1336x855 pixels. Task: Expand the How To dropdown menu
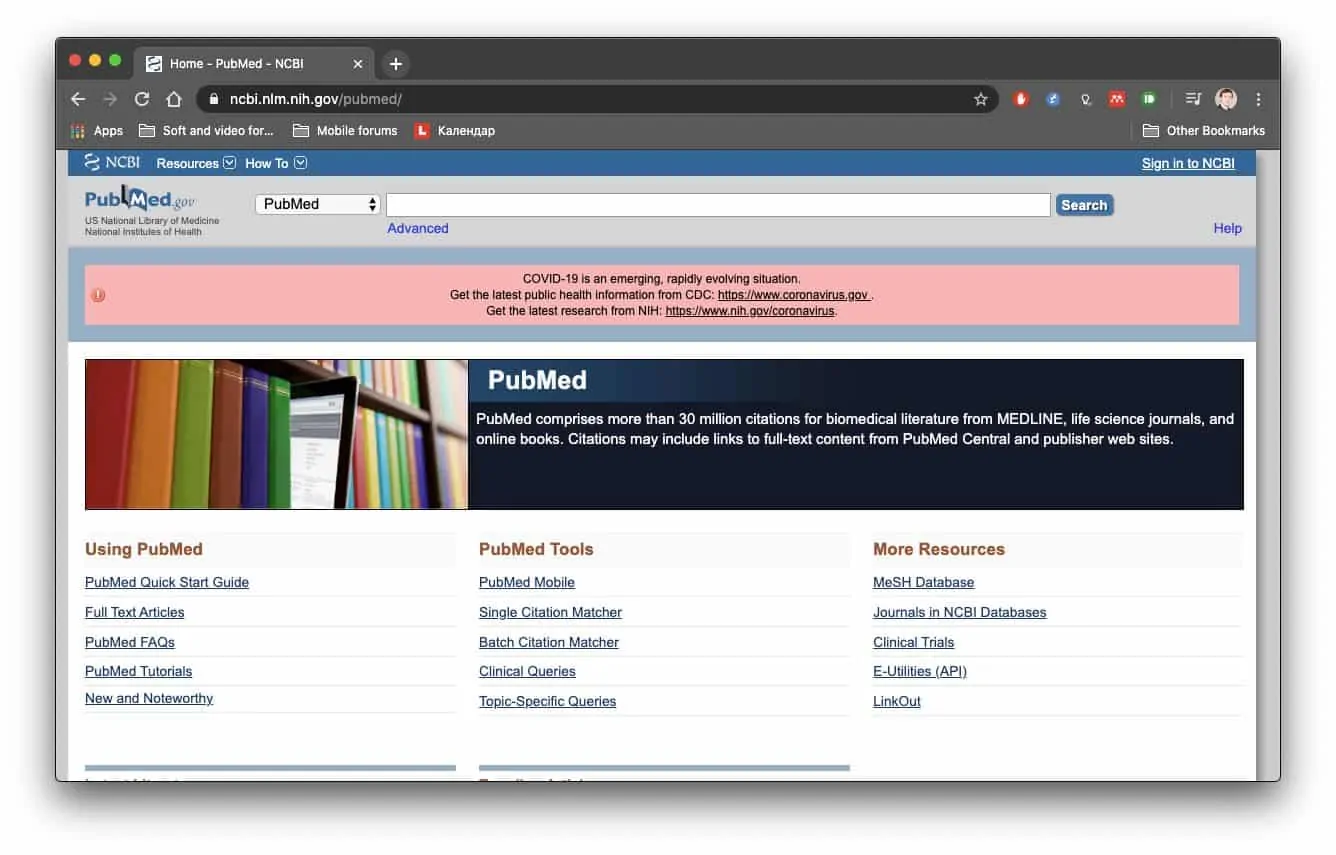tap(276, 163)
